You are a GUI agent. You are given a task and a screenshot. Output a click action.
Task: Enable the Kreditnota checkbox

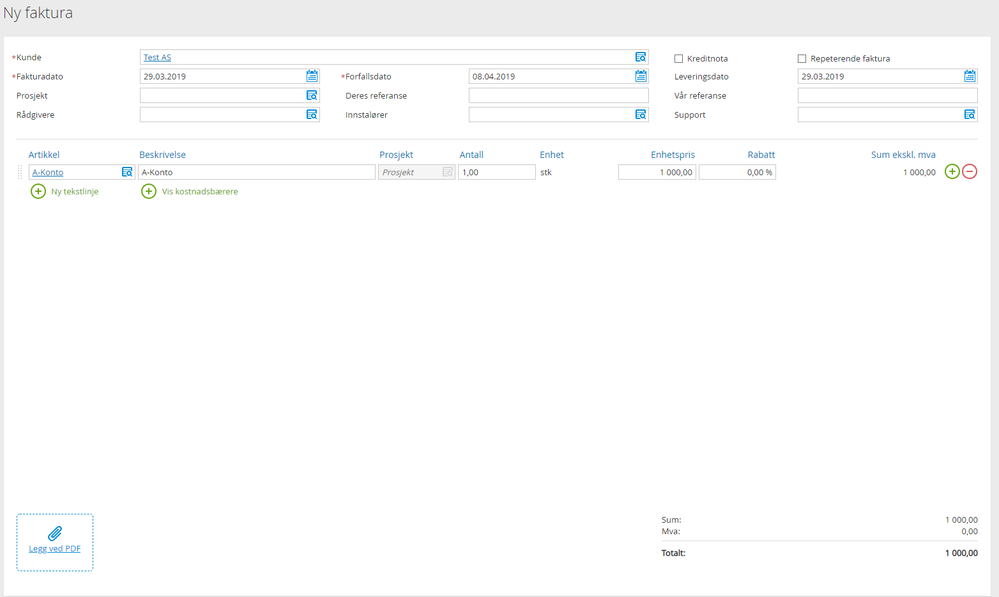[679, 59]
